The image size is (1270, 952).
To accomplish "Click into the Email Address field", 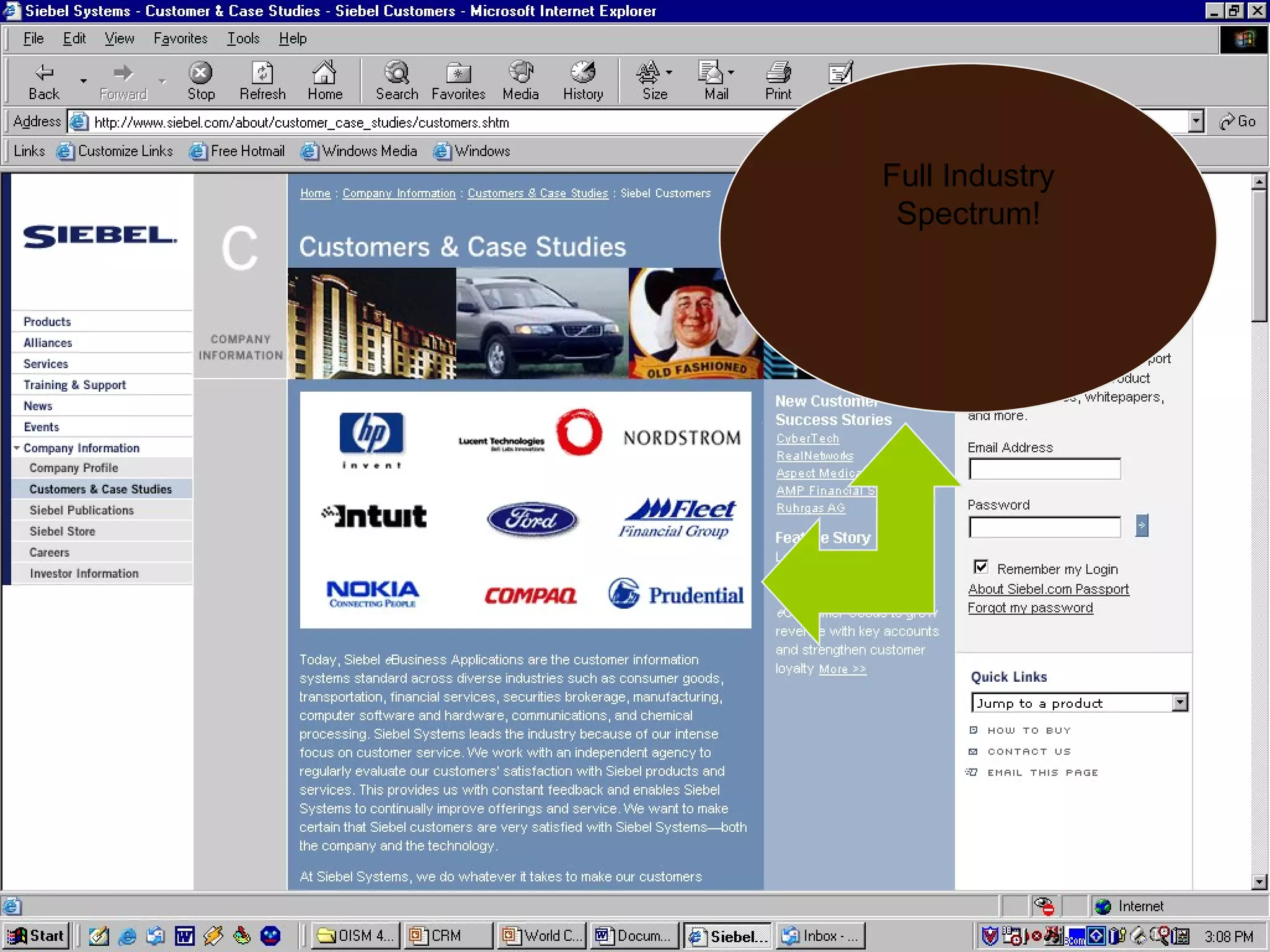I will pos(1045,469).
